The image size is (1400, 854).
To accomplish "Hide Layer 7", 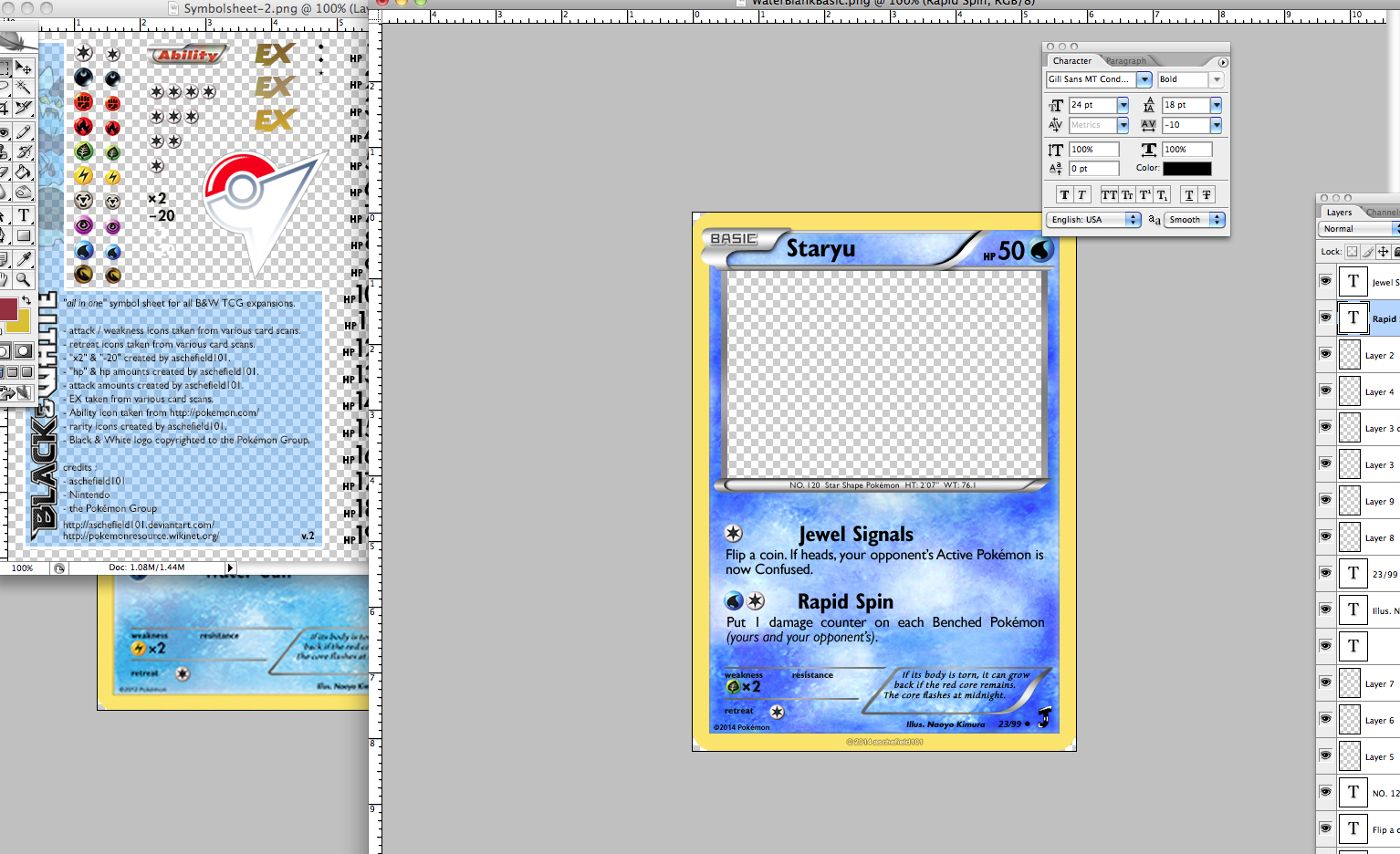I will click(x=1325, y=682).
